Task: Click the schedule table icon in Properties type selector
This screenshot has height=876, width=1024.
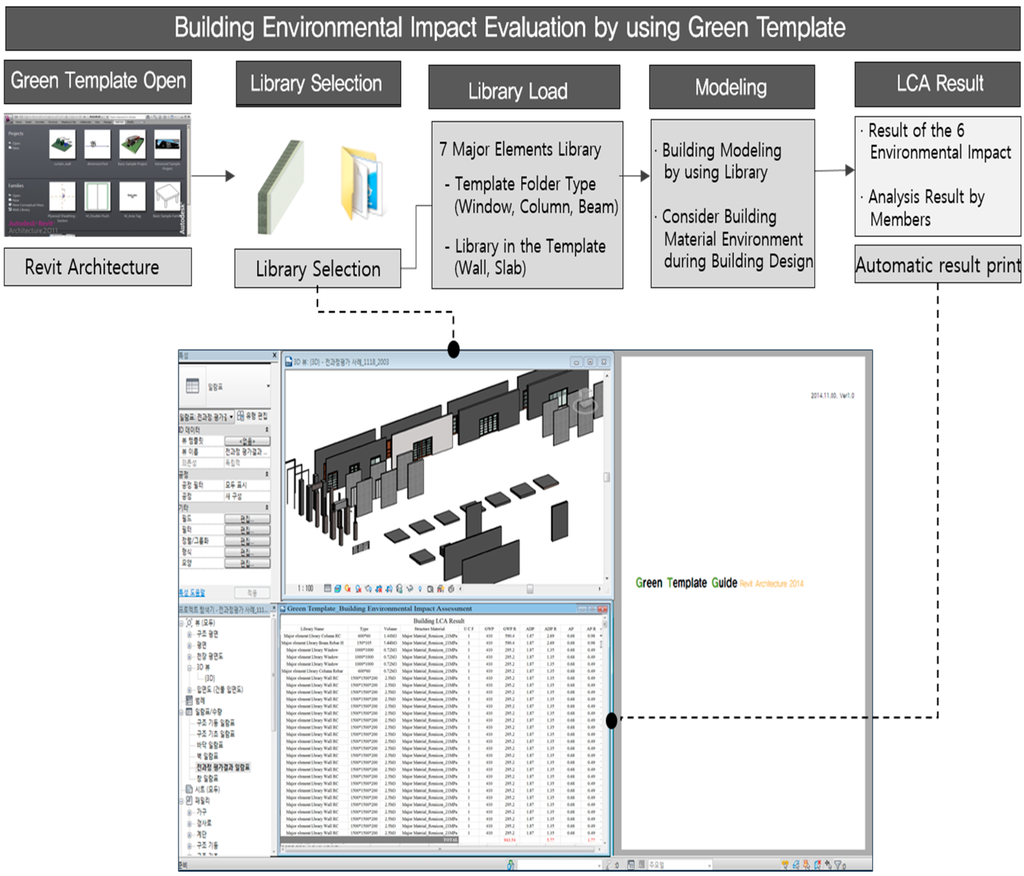Action: coord(193,386)
